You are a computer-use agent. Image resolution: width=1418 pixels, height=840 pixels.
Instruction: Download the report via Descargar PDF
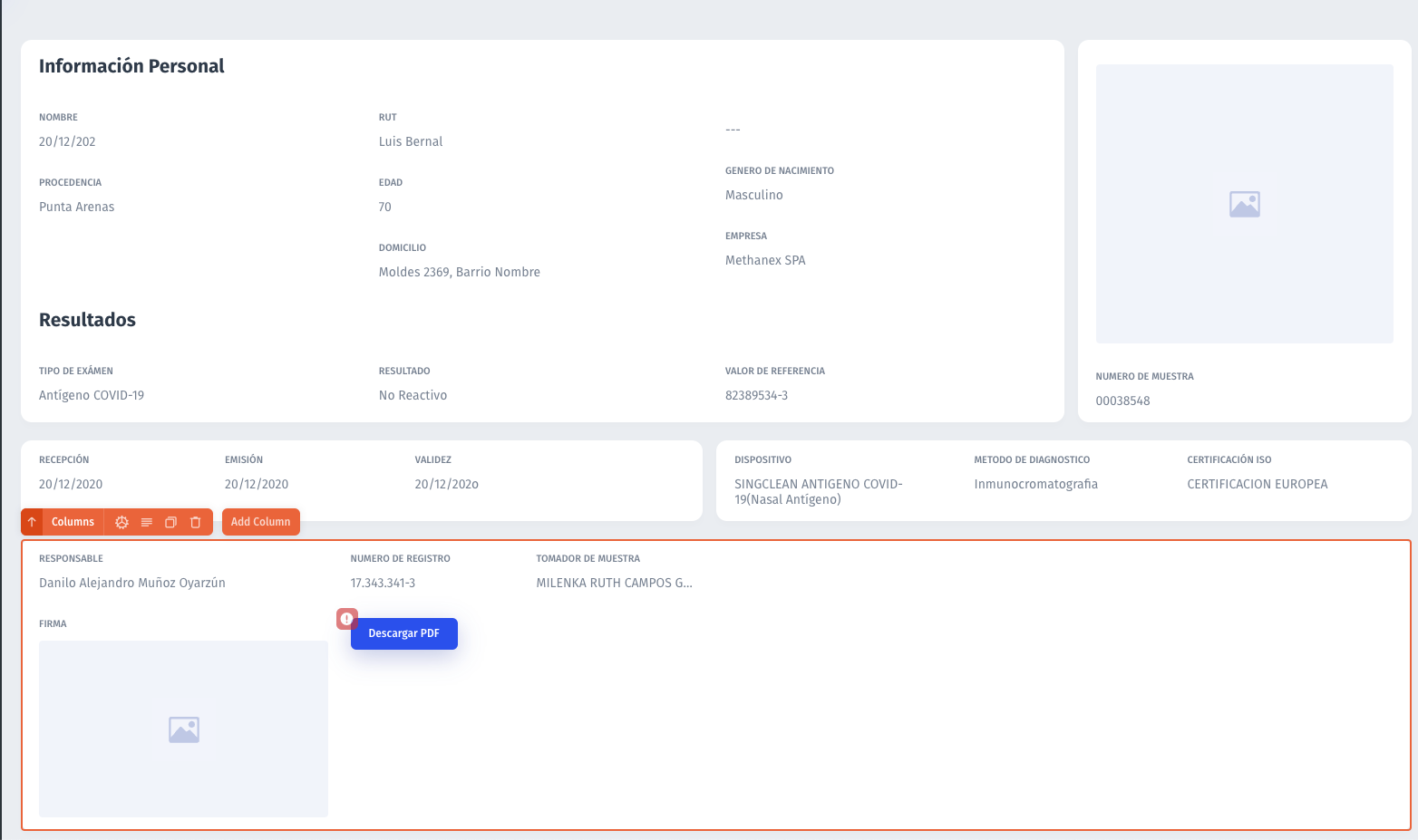pos(404,633)
